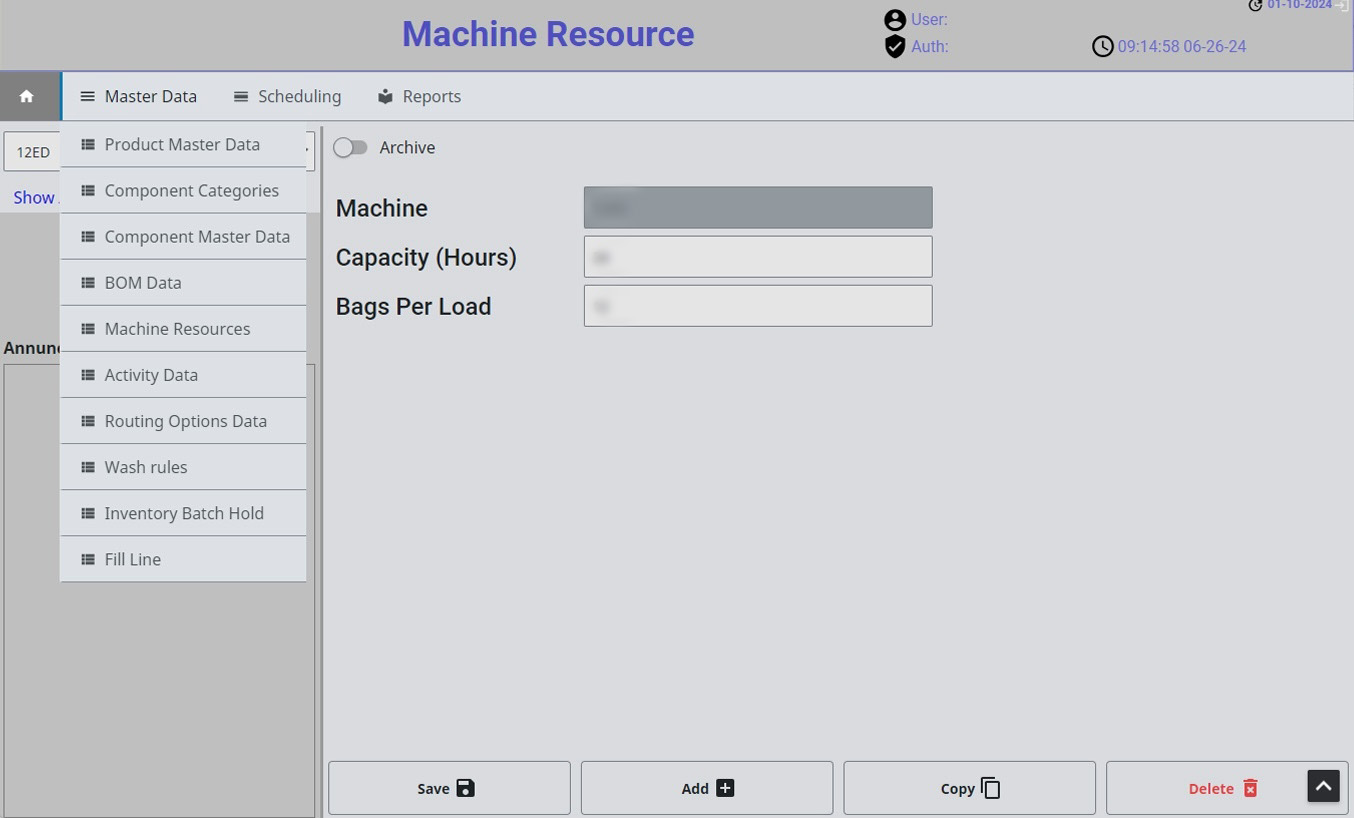Click the Machine input field
The width and height of the screenshot is (1354, 818).
click(758, 207)
